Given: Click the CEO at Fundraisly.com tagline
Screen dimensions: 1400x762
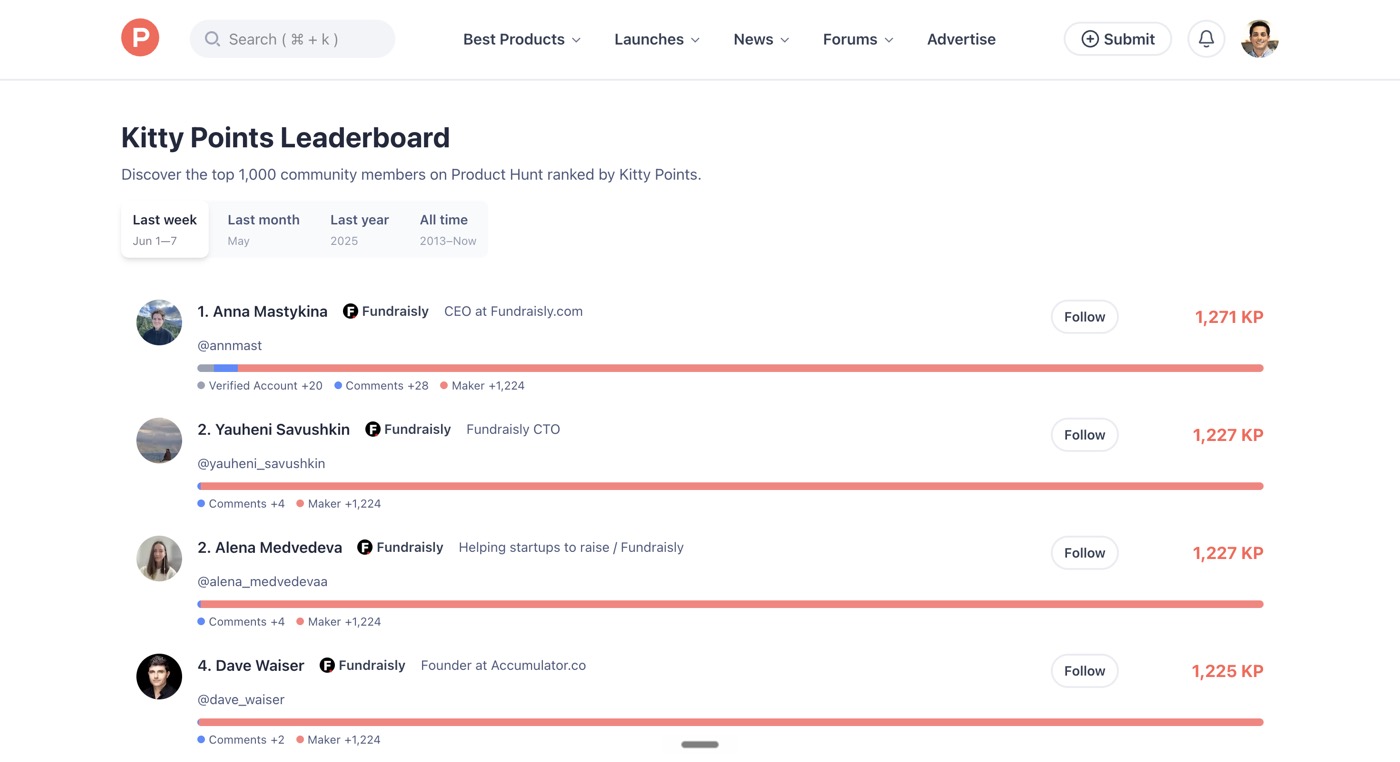Looking at the screenshot, I should pos(513,311).
